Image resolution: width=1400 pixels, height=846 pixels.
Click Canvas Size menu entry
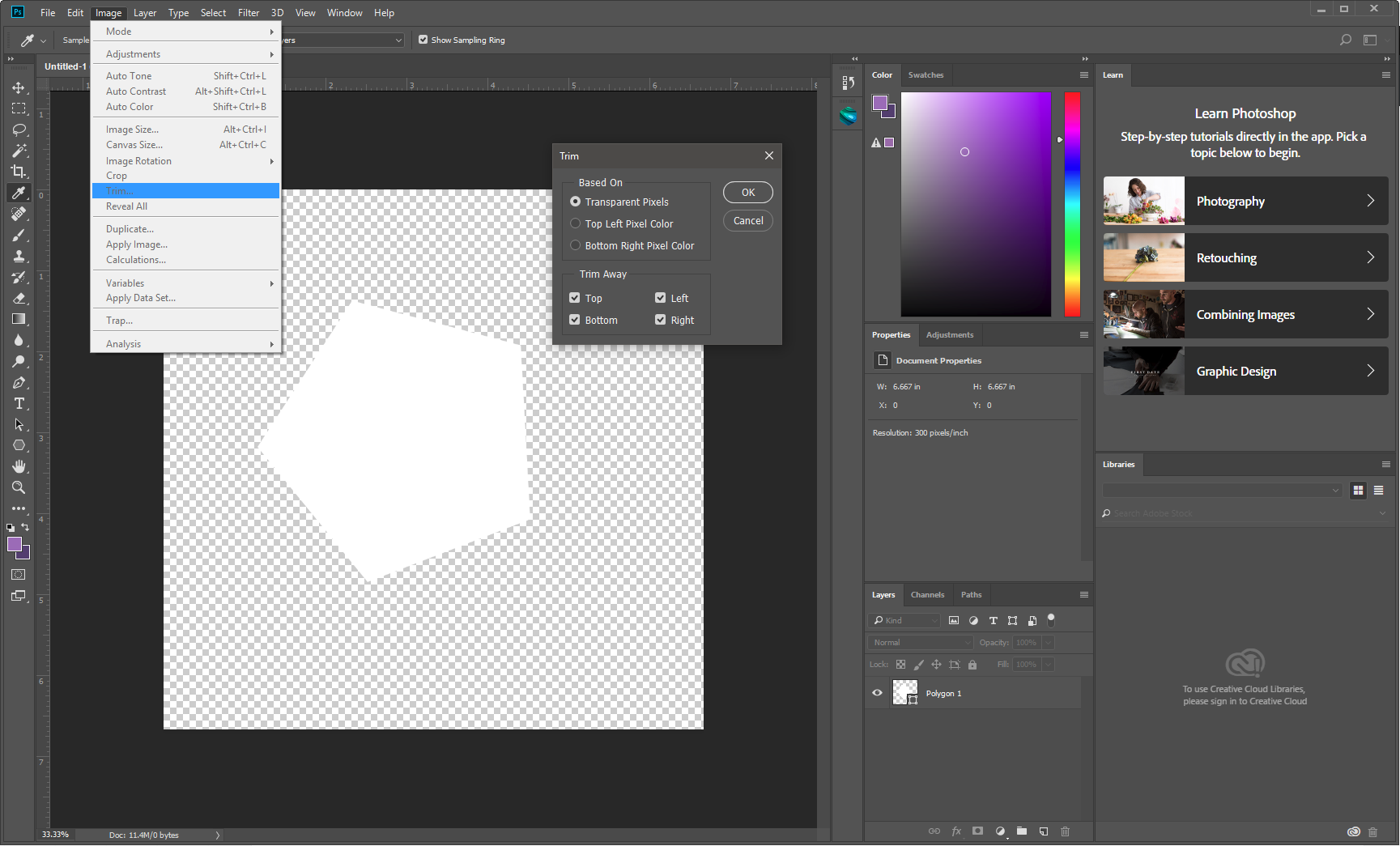185,145
